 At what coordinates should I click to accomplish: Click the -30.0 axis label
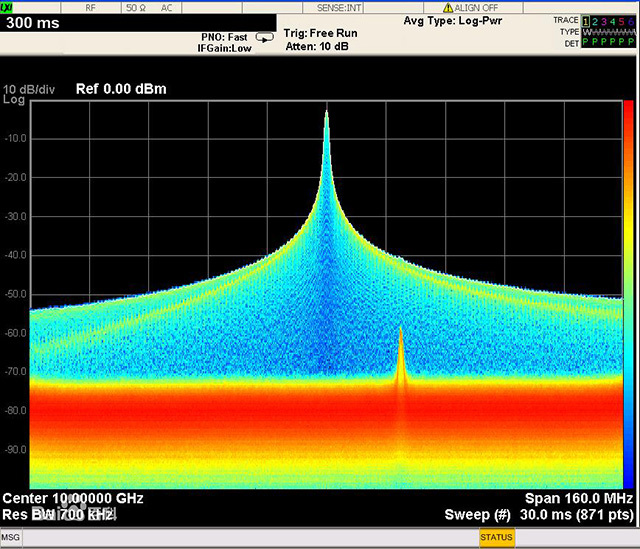(x=16, y=216)
